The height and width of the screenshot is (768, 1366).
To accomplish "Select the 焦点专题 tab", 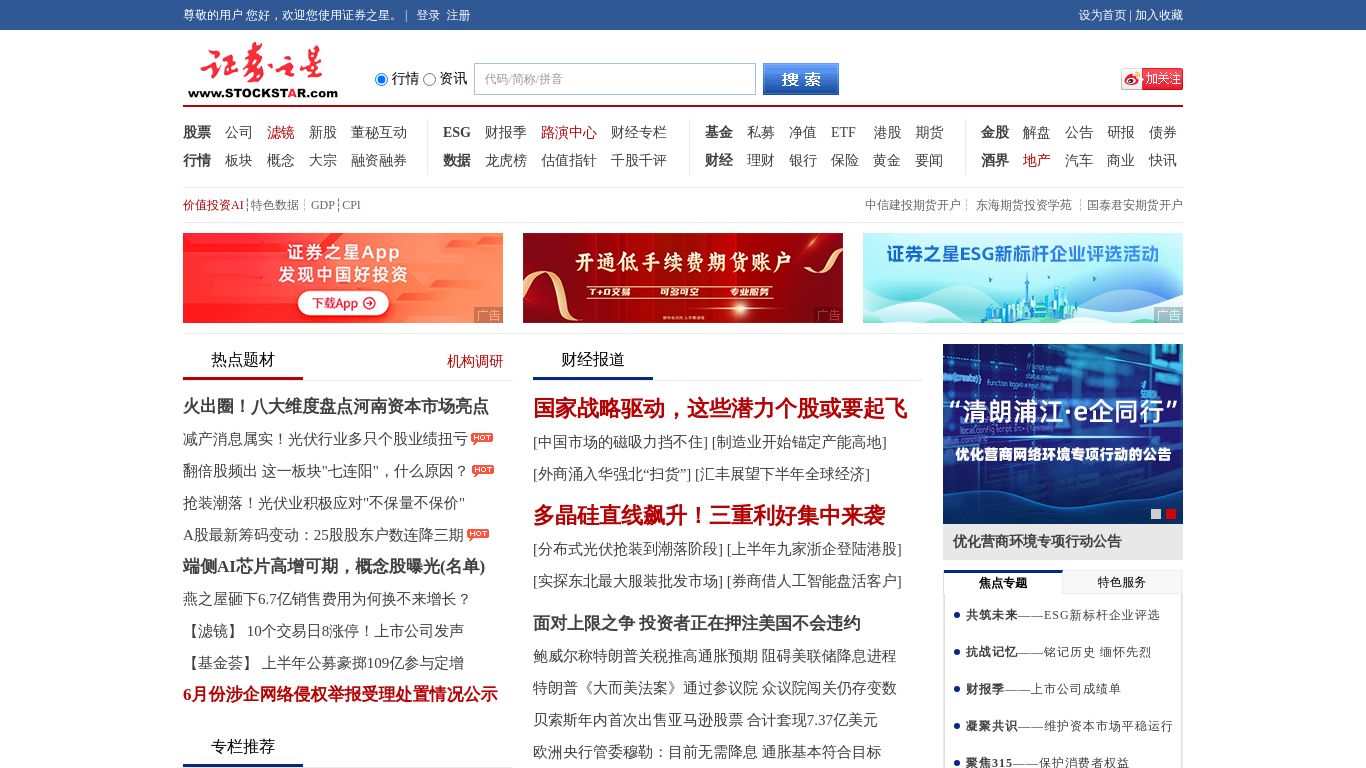I will (x=1003, y=582).
